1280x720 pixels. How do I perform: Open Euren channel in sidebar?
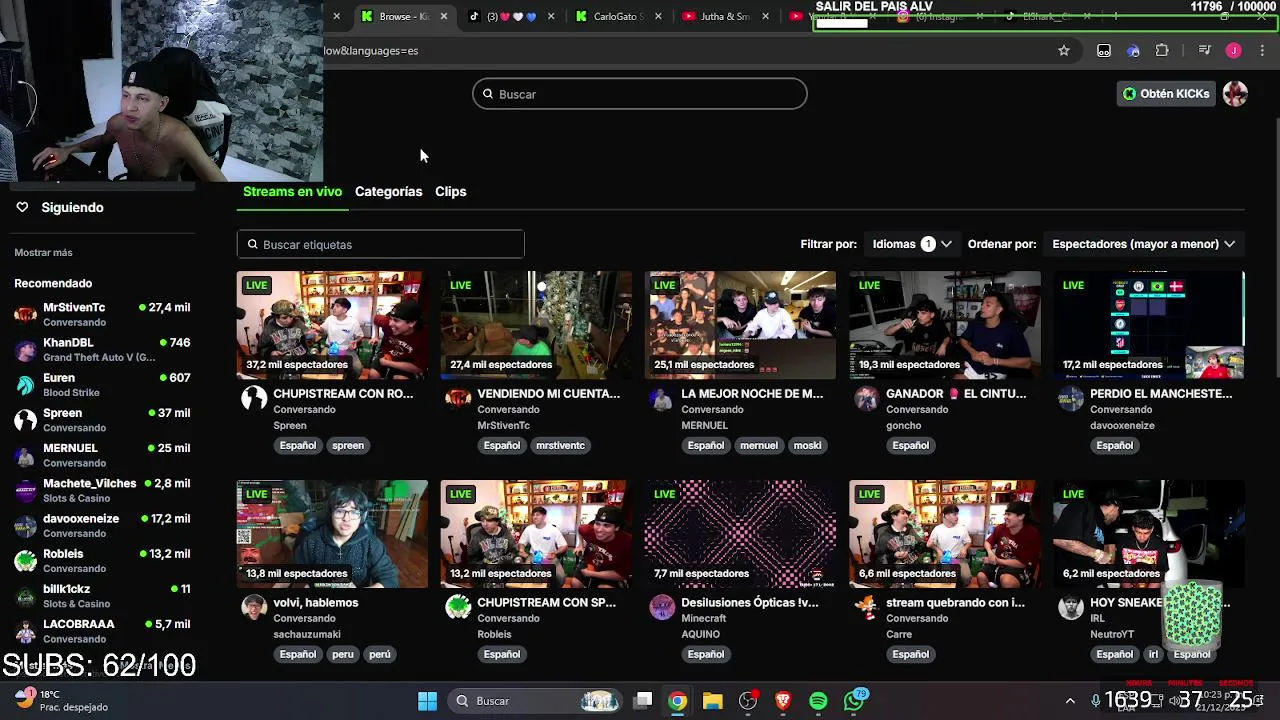[102, 384]
